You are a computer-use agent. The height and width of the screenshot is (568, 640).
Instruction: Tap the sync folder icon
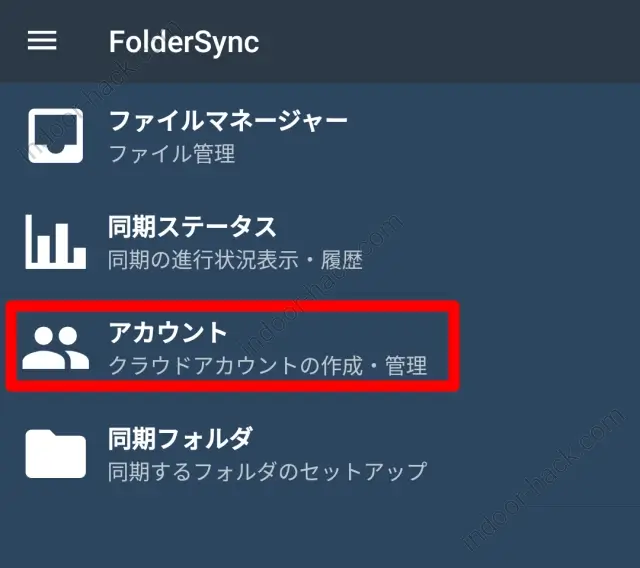(x=56, y=454)
